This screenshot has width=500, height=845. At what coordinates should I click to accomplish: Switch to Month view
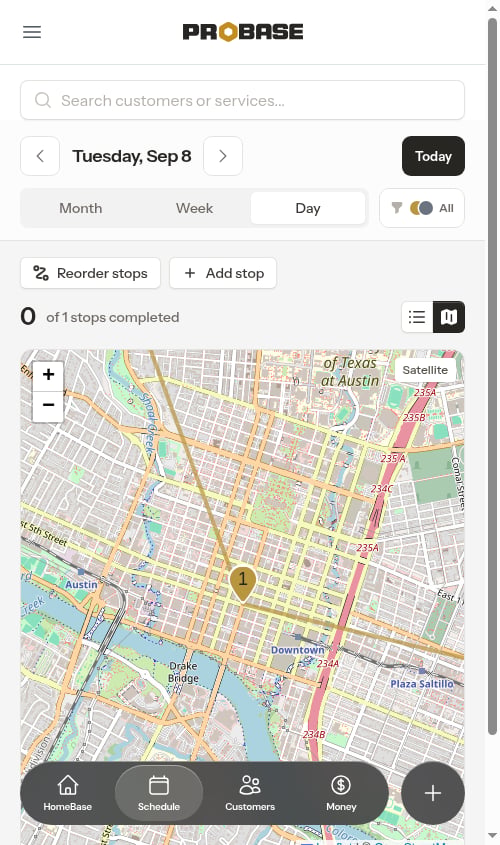pyautogui.click(x=81, y=208)
